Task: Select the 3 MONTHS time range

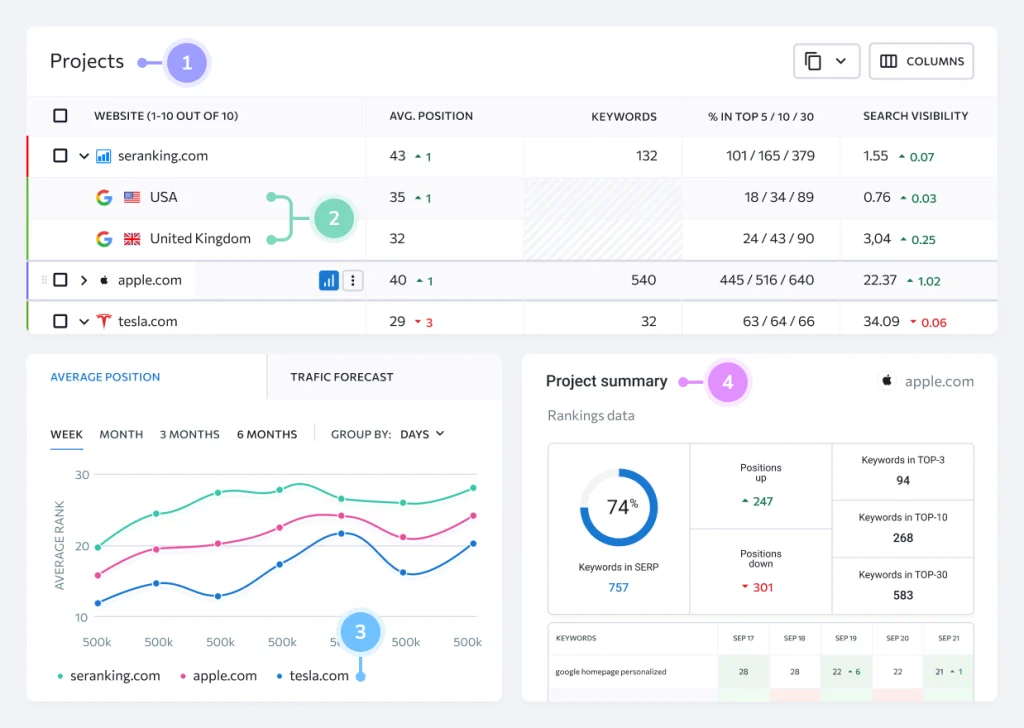Action: click(189, 434)
